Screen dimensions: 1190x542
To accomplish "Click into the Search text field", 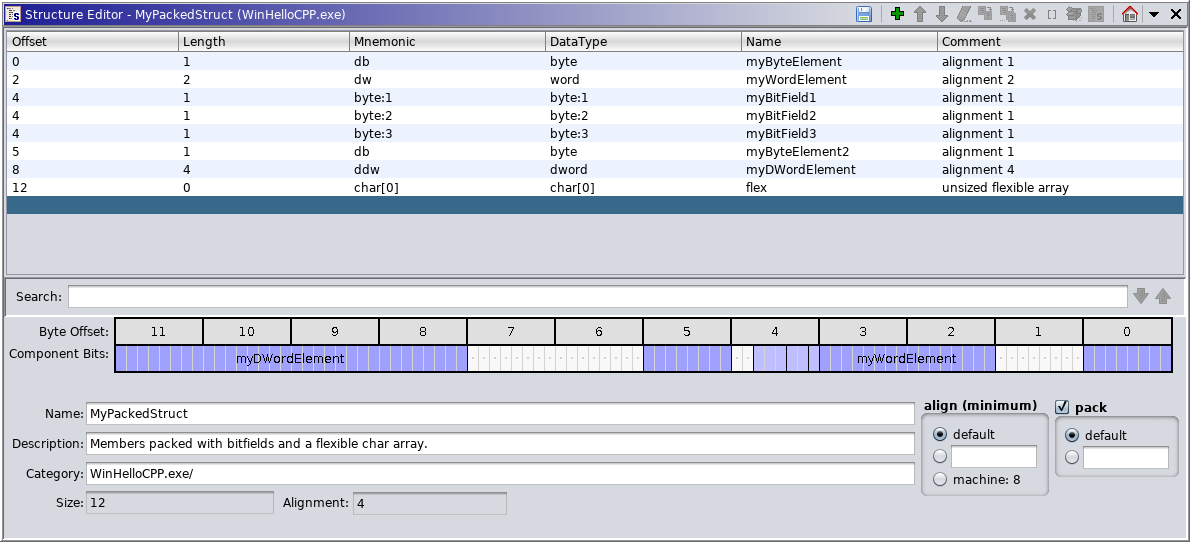I will (597, 297).
